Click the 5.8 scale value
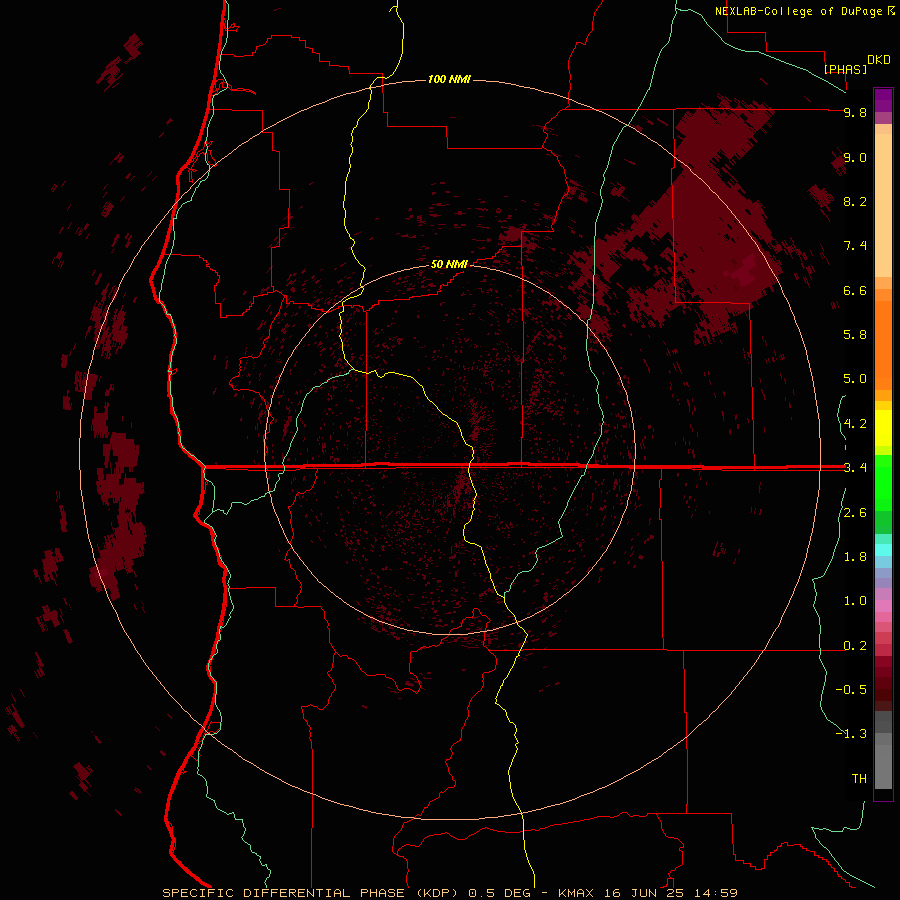 (x=855, y=335)
